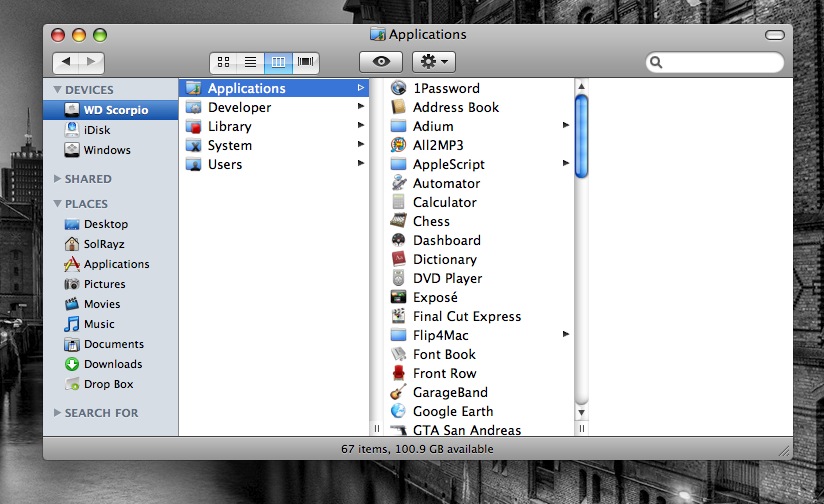Viewport: 824px width, 504px height.
Task: Collapse the DEVICES section
Action: point(58,90)
